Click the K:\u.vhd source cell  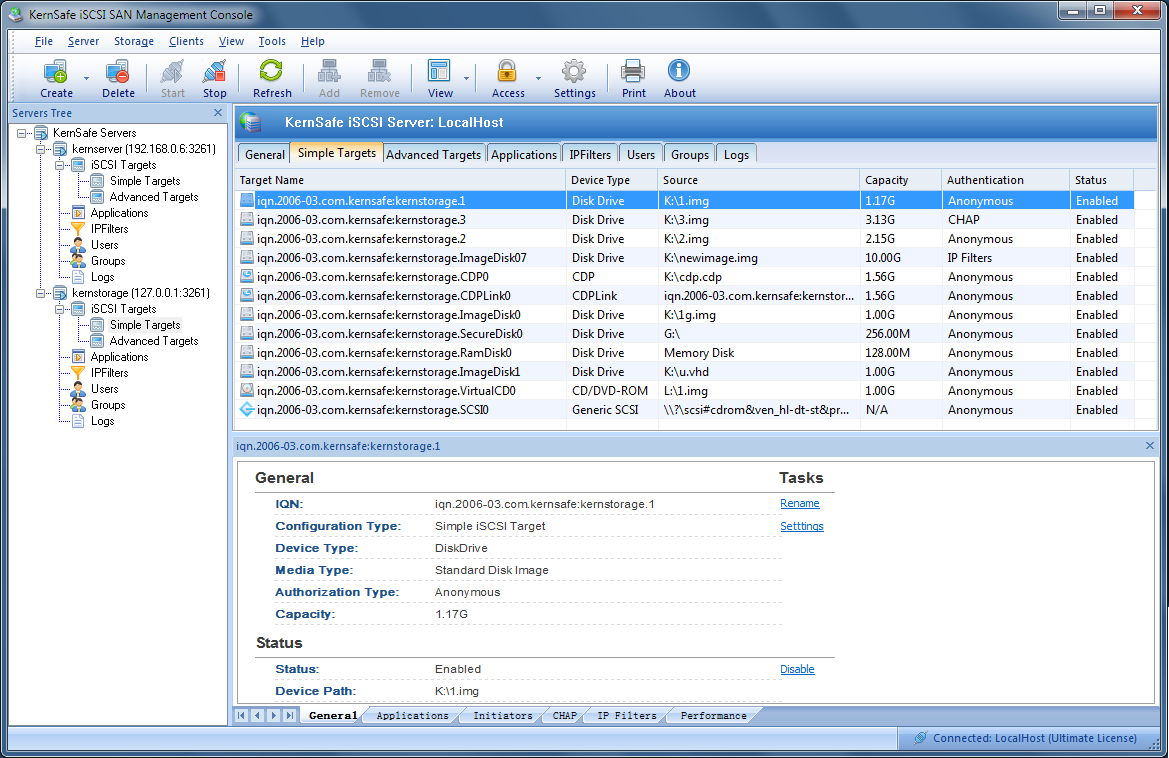click(759, 371)
